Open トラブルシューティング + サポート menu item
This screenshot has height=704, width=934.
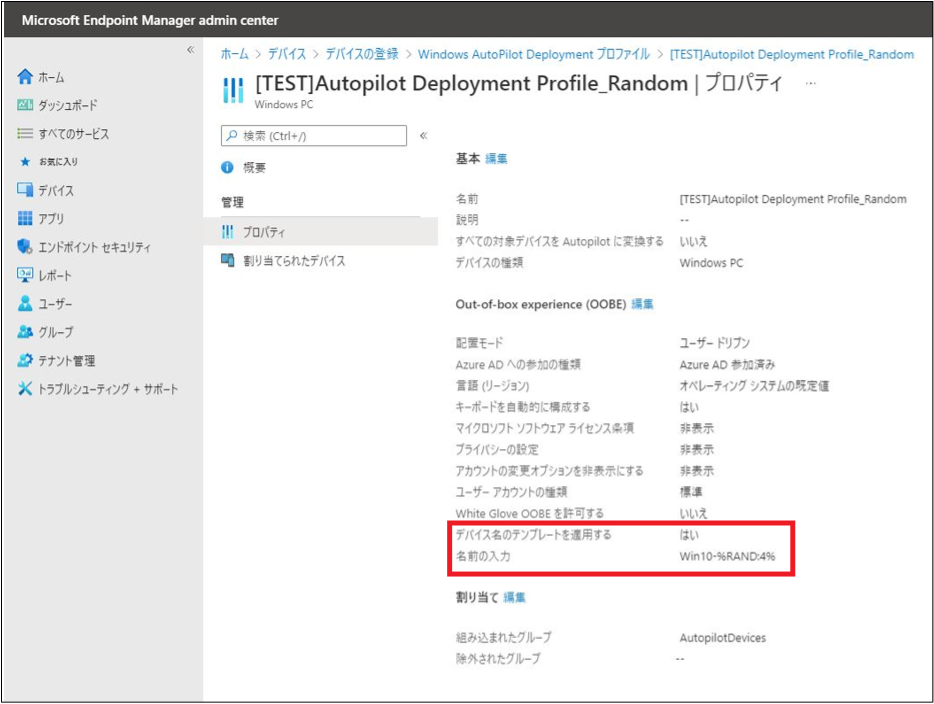pos(108,390)
